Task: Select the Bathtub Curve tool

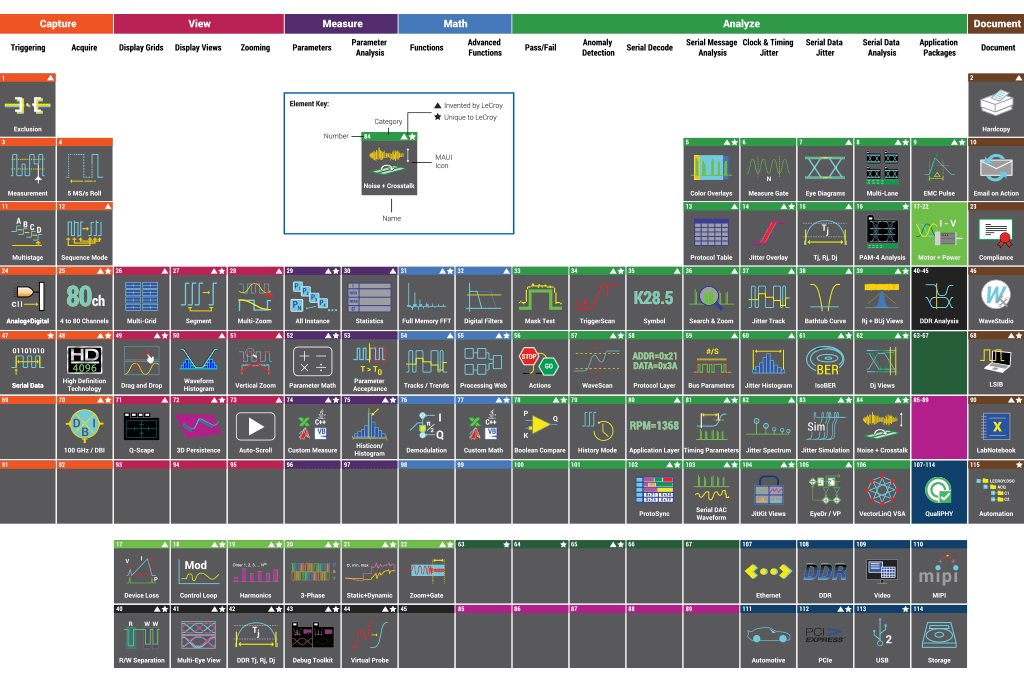Action: [x=824, y=299]
